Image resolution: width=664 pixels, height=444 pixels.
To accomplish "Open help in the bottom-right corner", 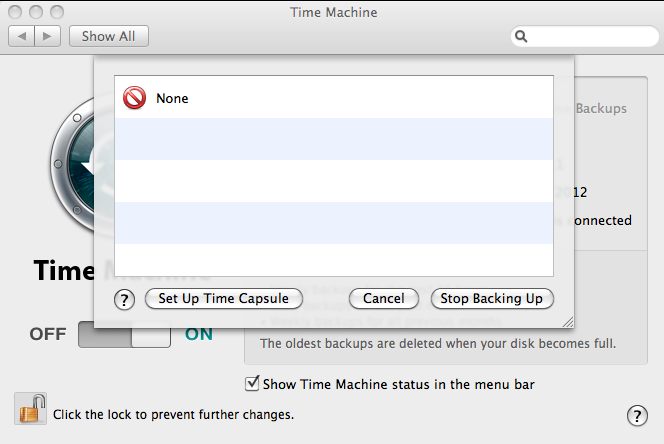I will [636, 416].
